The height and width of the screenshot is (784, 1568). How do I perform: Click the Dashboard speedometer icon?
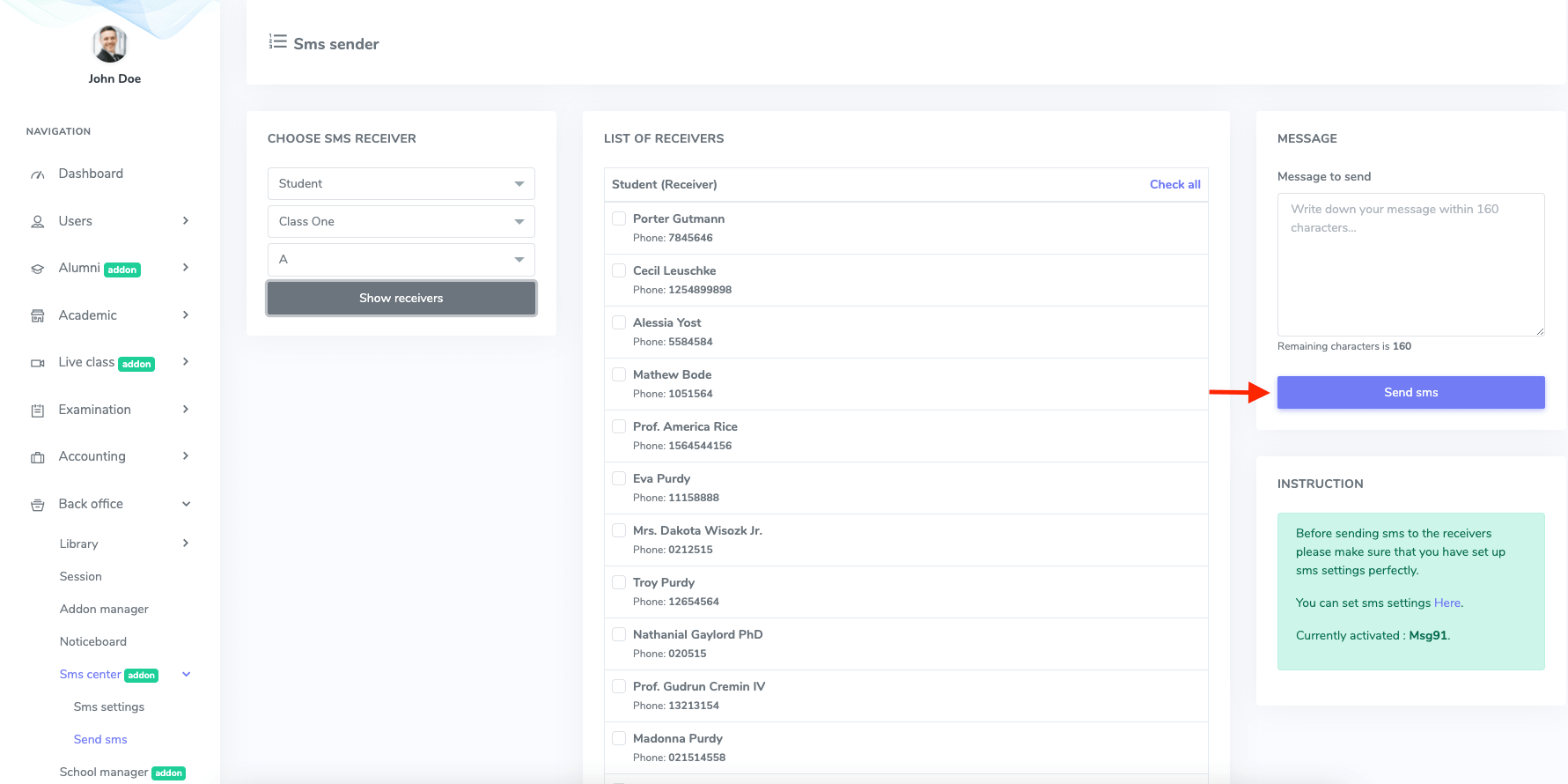pos(38,174)
